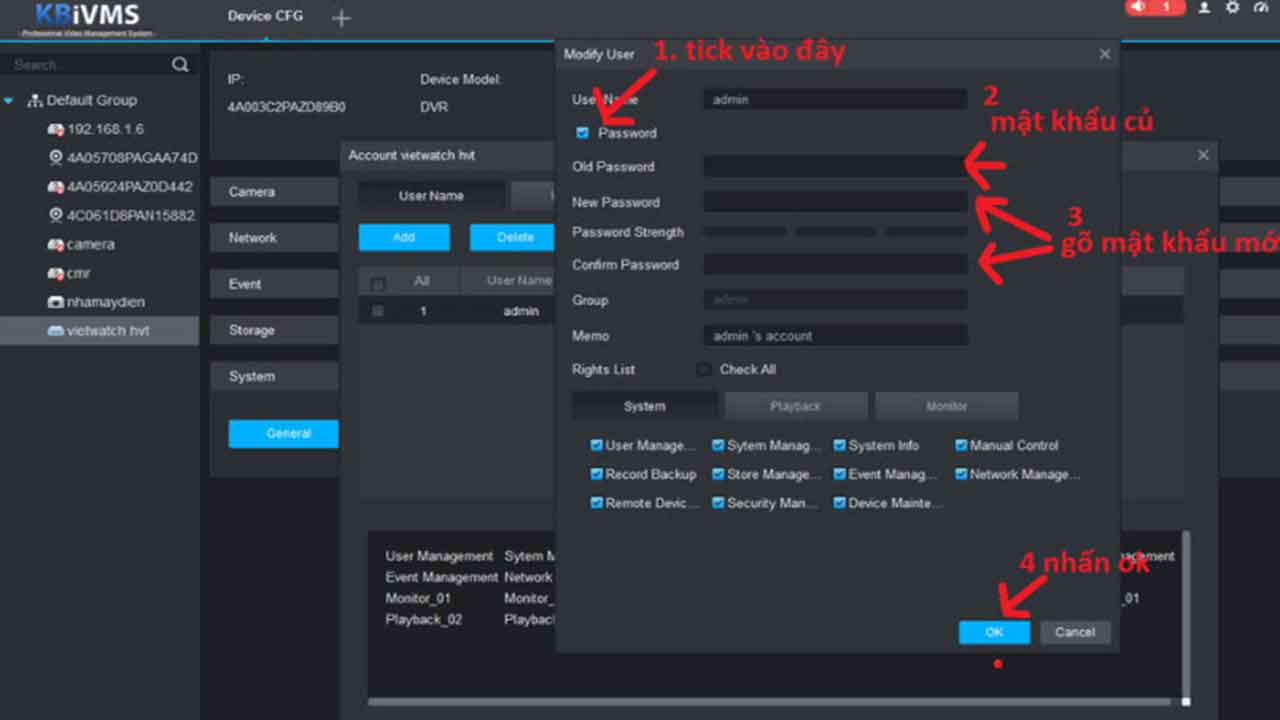Untick the Password checkbox in Modify User
1280x720 pixels.
click(583, 133)
